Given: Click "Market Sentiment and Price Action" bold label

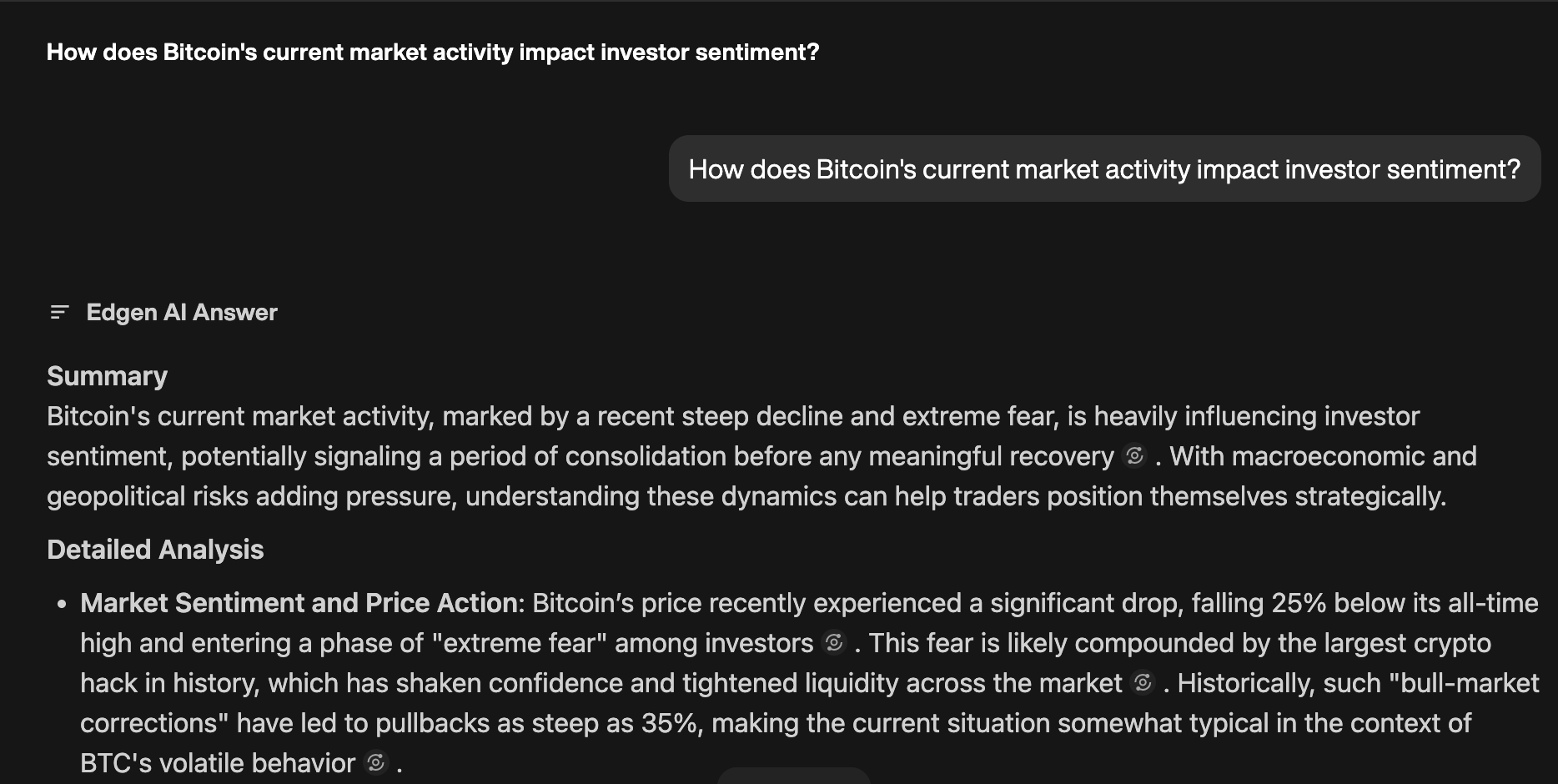Looking at the screenshot, I should pos(299,602).
